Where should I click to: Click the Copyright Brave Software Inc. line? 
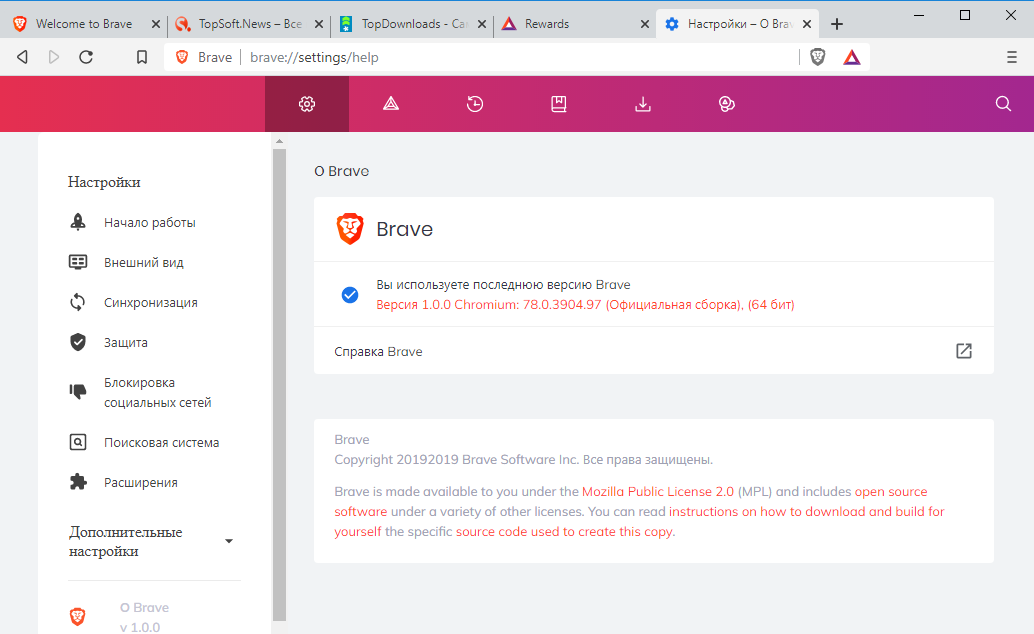(524, 459)
